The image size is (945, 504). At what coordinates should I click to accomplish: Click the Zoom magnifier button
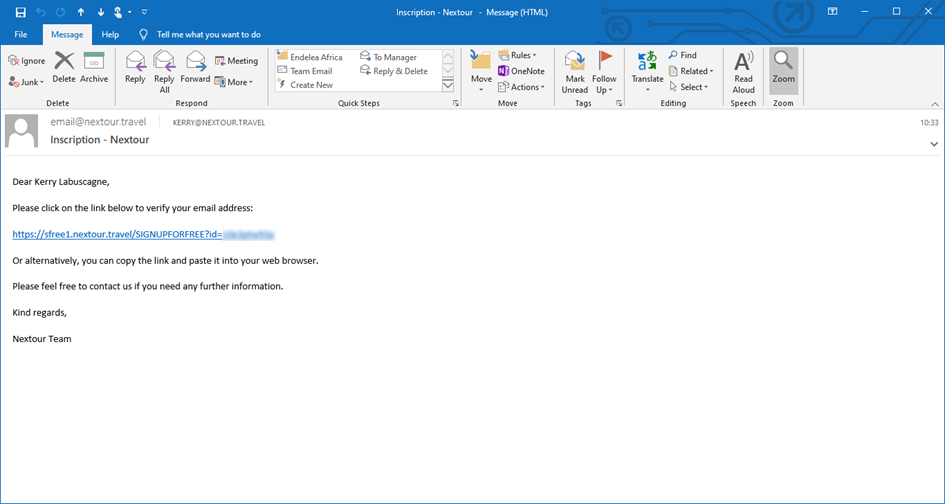point(783,71)
